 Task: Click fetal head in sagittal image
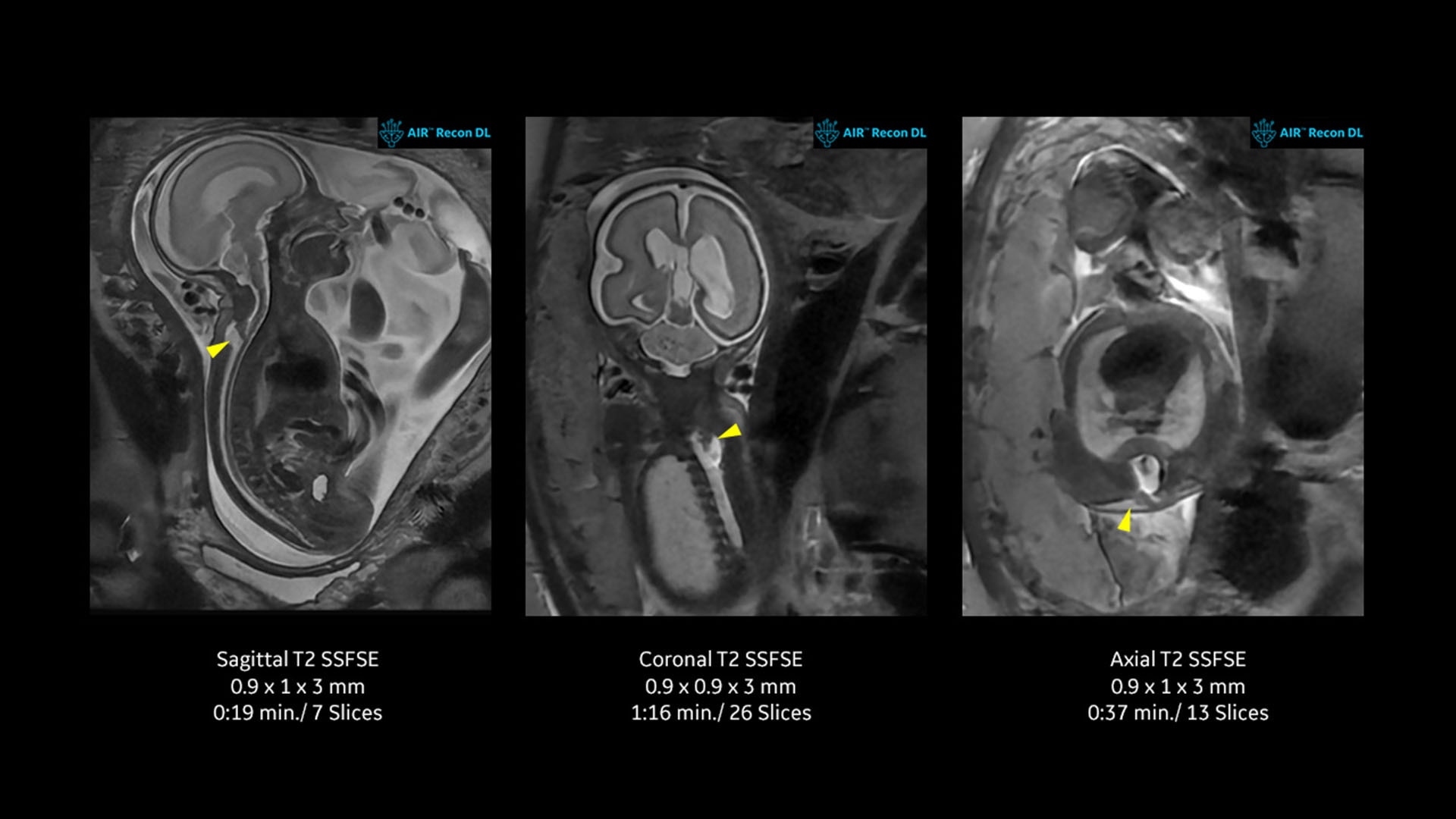pos(224,205)
